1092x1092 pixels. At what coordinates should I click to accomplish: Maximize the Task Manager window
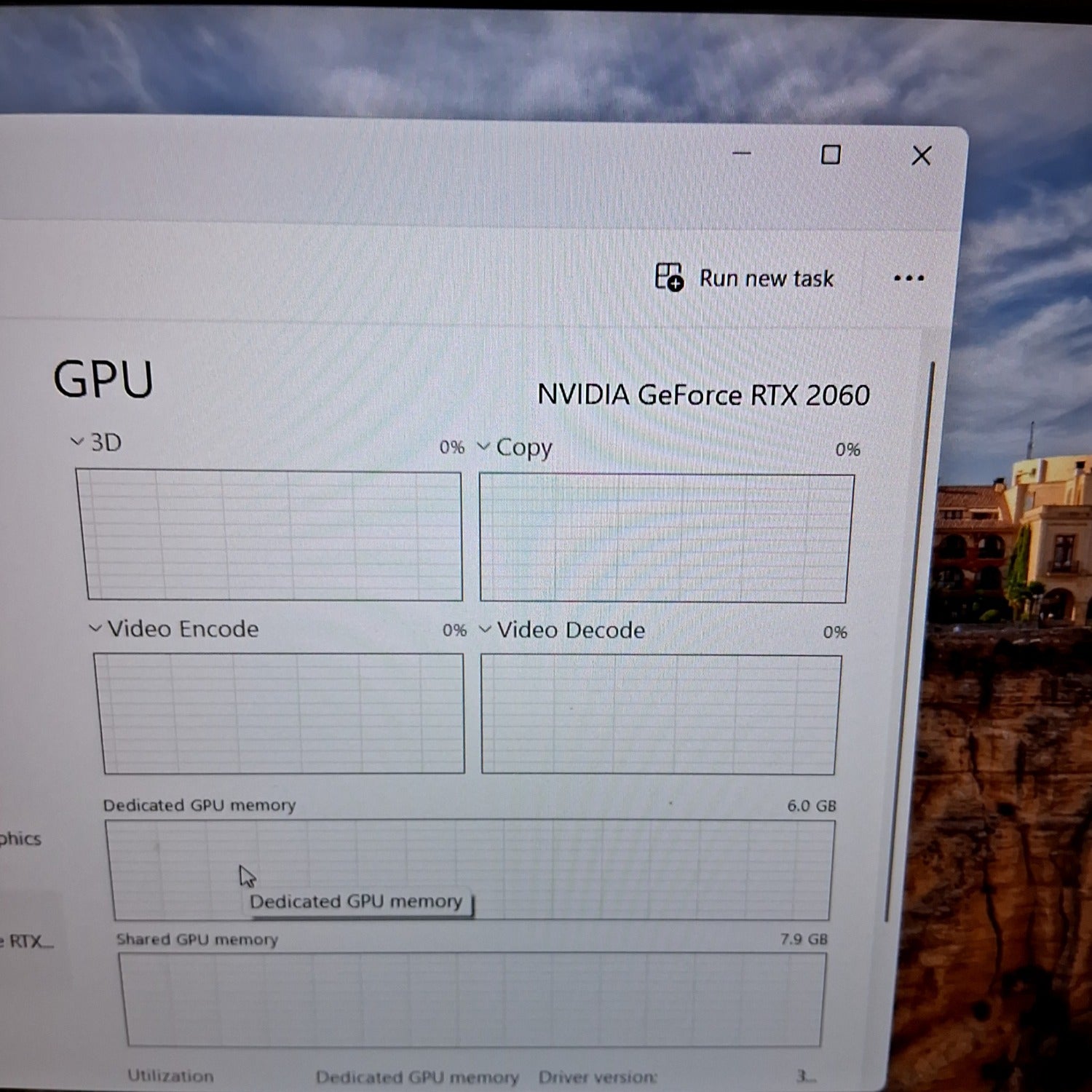(x=831, y=155)
